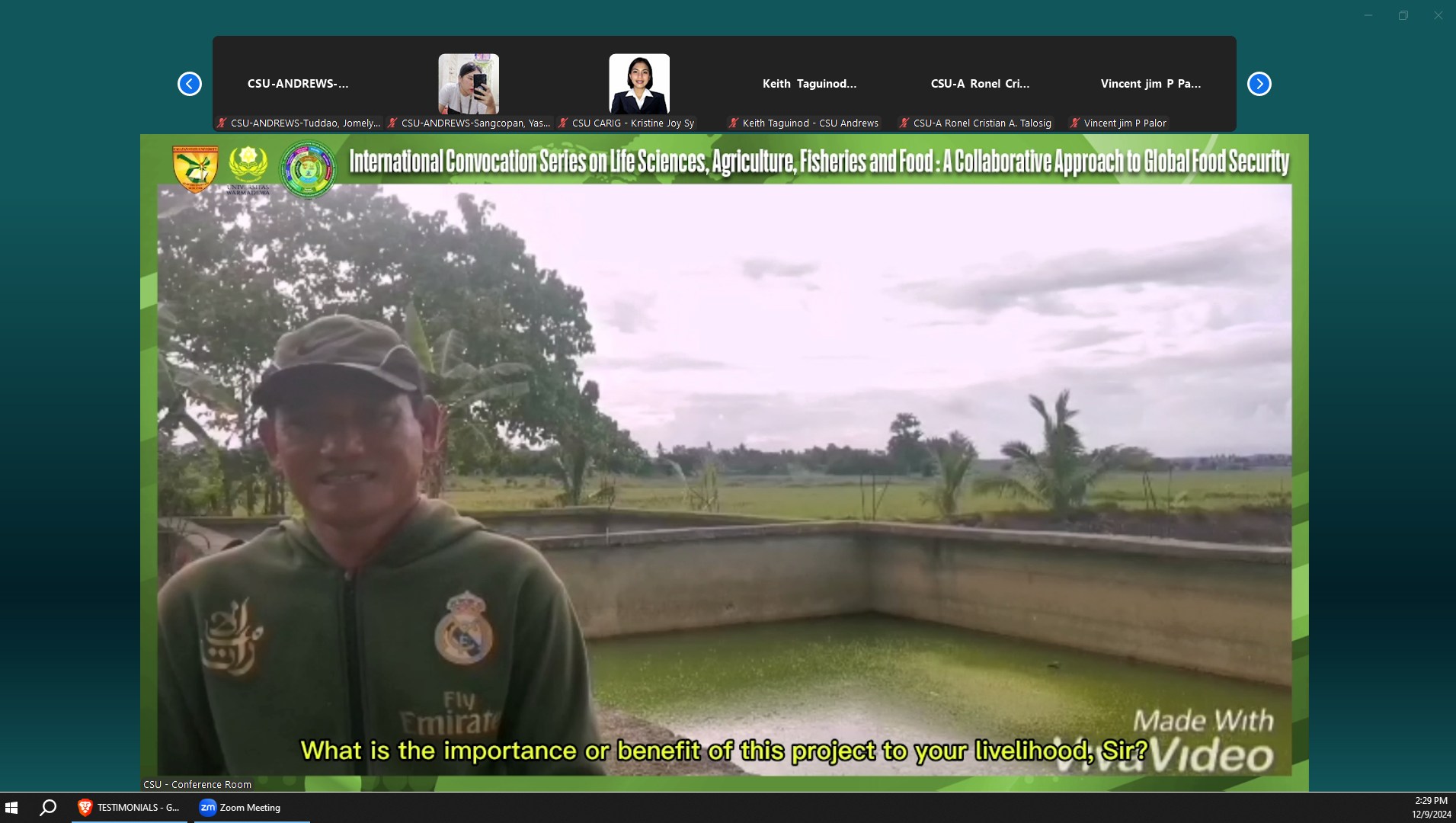Select Kristine Joy Sy's profile photo

click(x=639, y=84)
